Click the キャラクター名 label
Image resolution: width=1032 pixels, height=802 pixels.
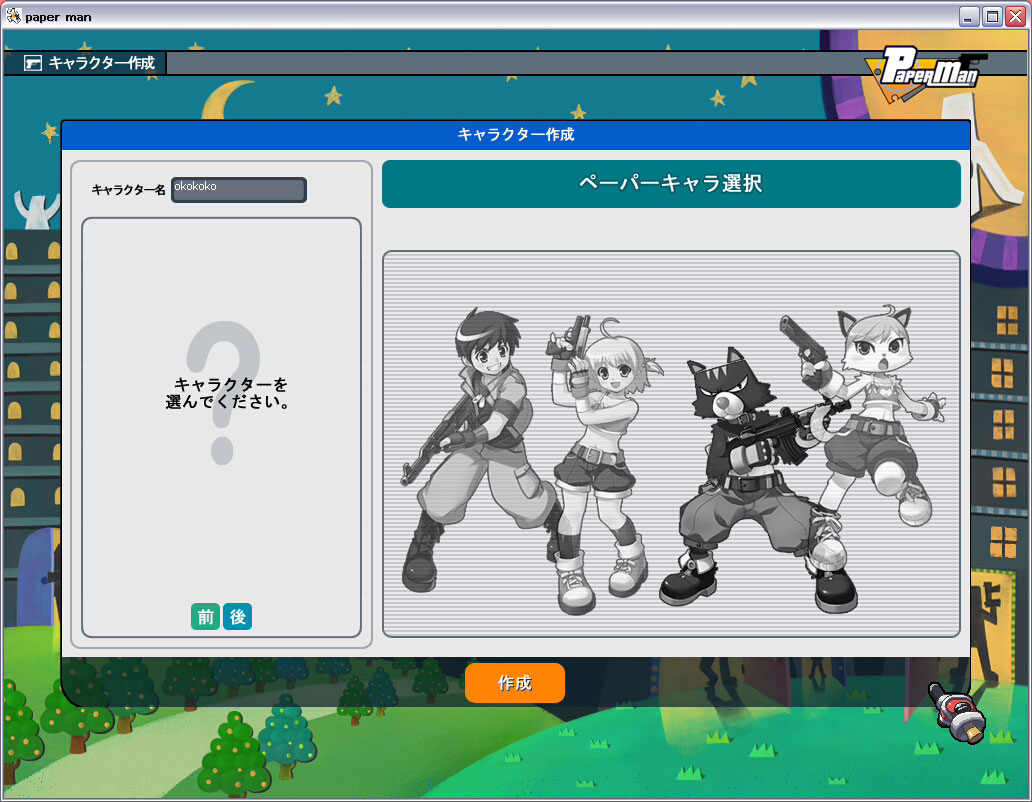(x=128, y=190)
